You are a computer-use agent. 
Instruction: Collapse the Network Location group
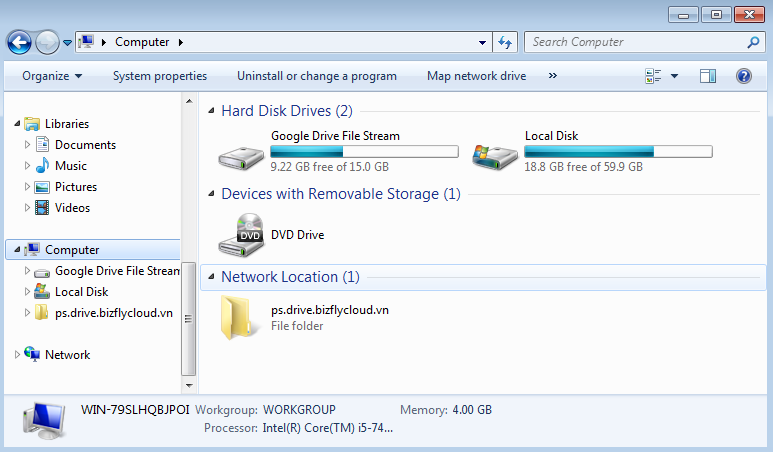click(211, 276)
